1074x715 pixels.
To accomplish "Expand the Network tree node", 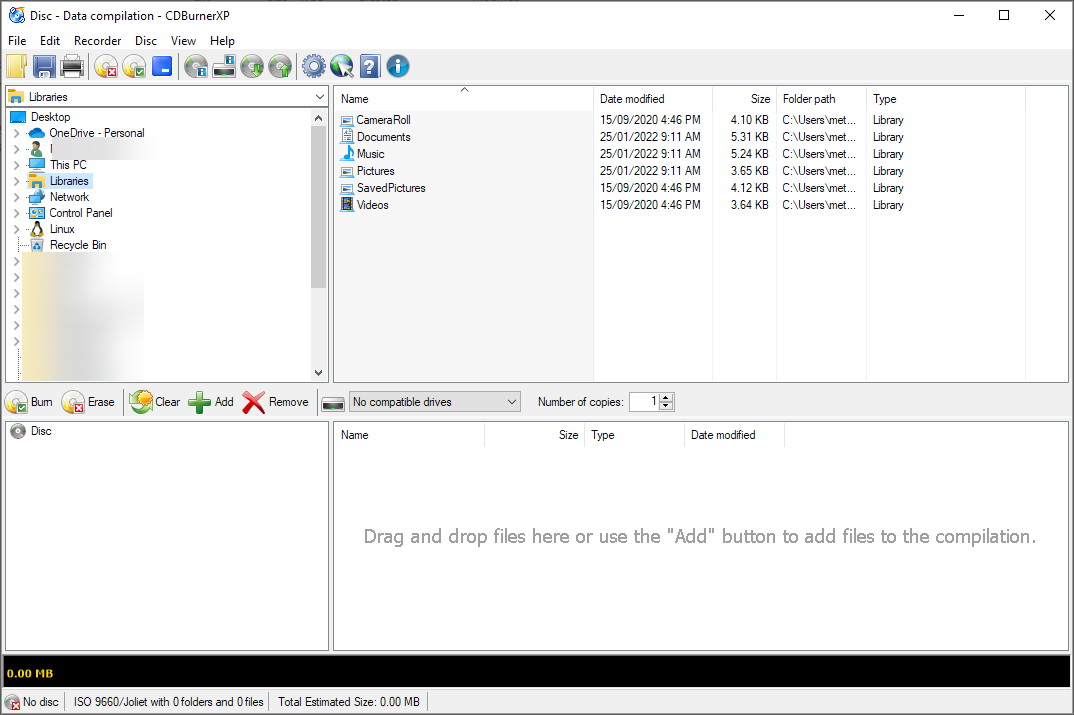I will [16, 197].
